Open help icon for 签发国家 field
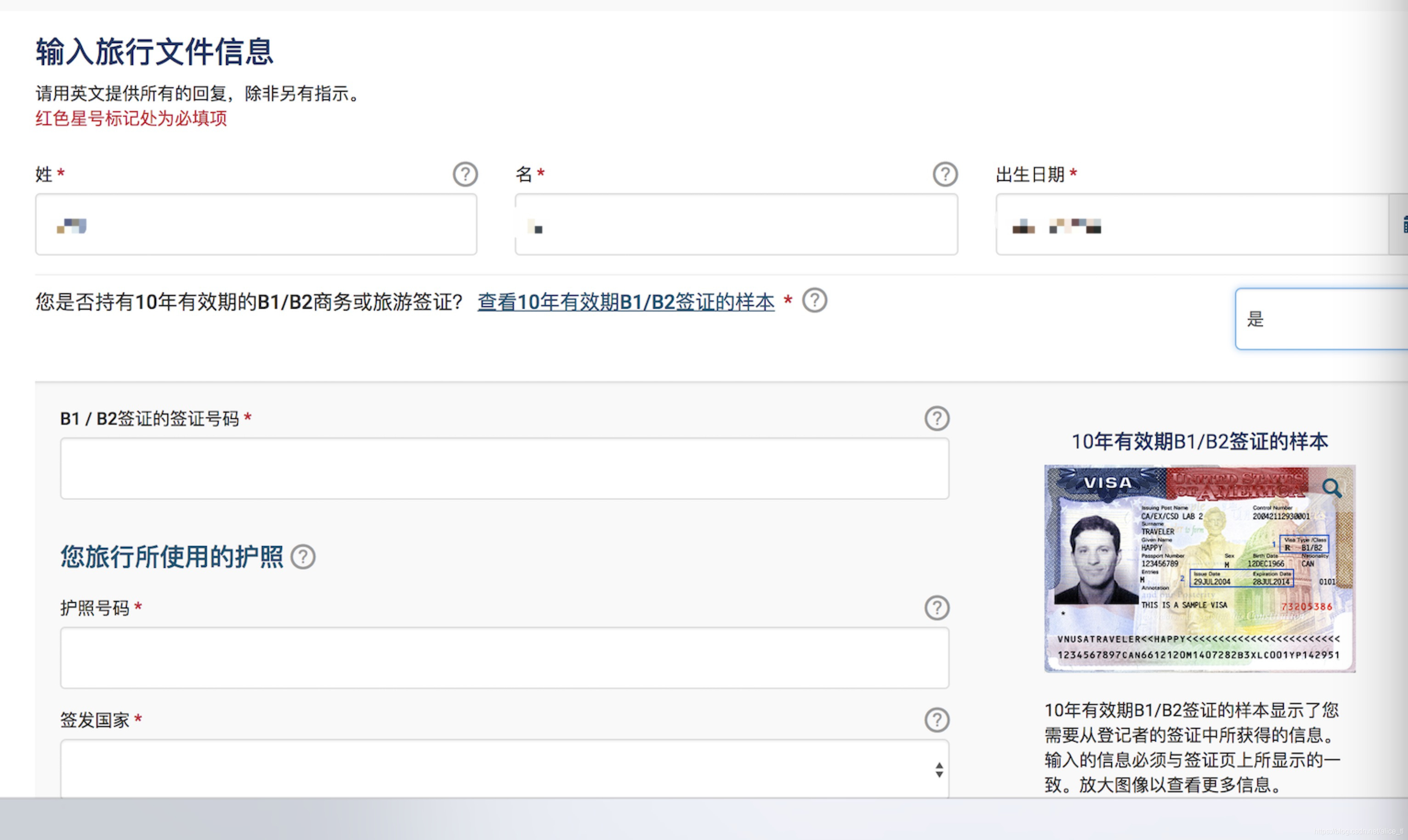Image resolution: width=1408 pixels, height=840 pixels. pyautogui.click(x=937, y=720)
